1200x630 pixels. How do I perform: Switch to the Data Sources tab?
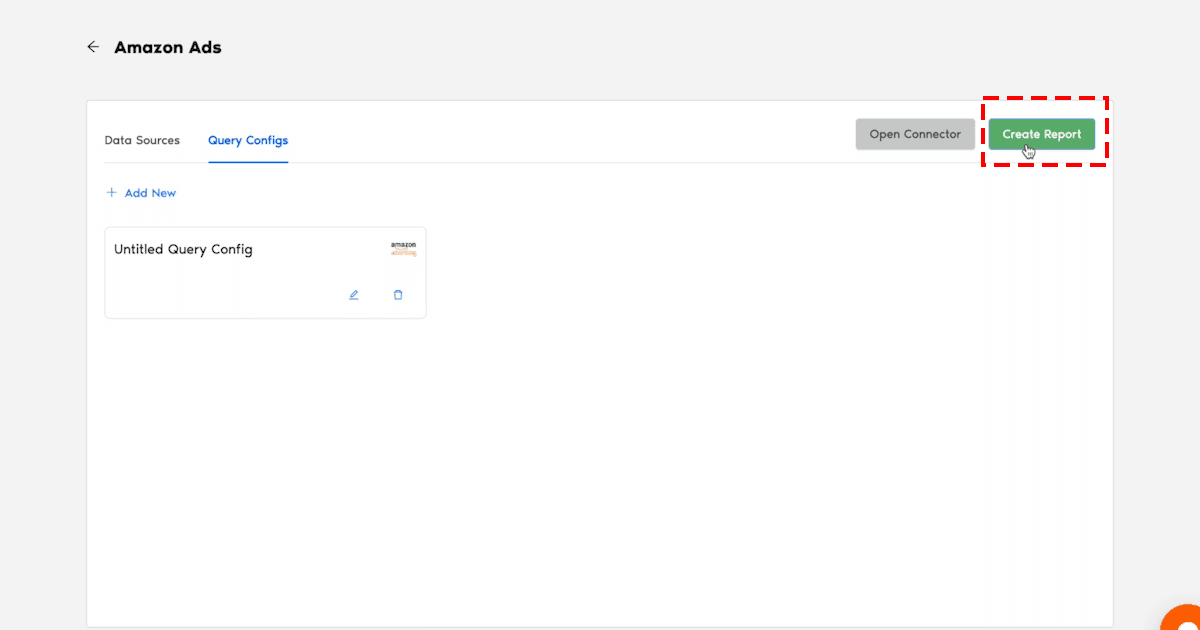(142, 140)
